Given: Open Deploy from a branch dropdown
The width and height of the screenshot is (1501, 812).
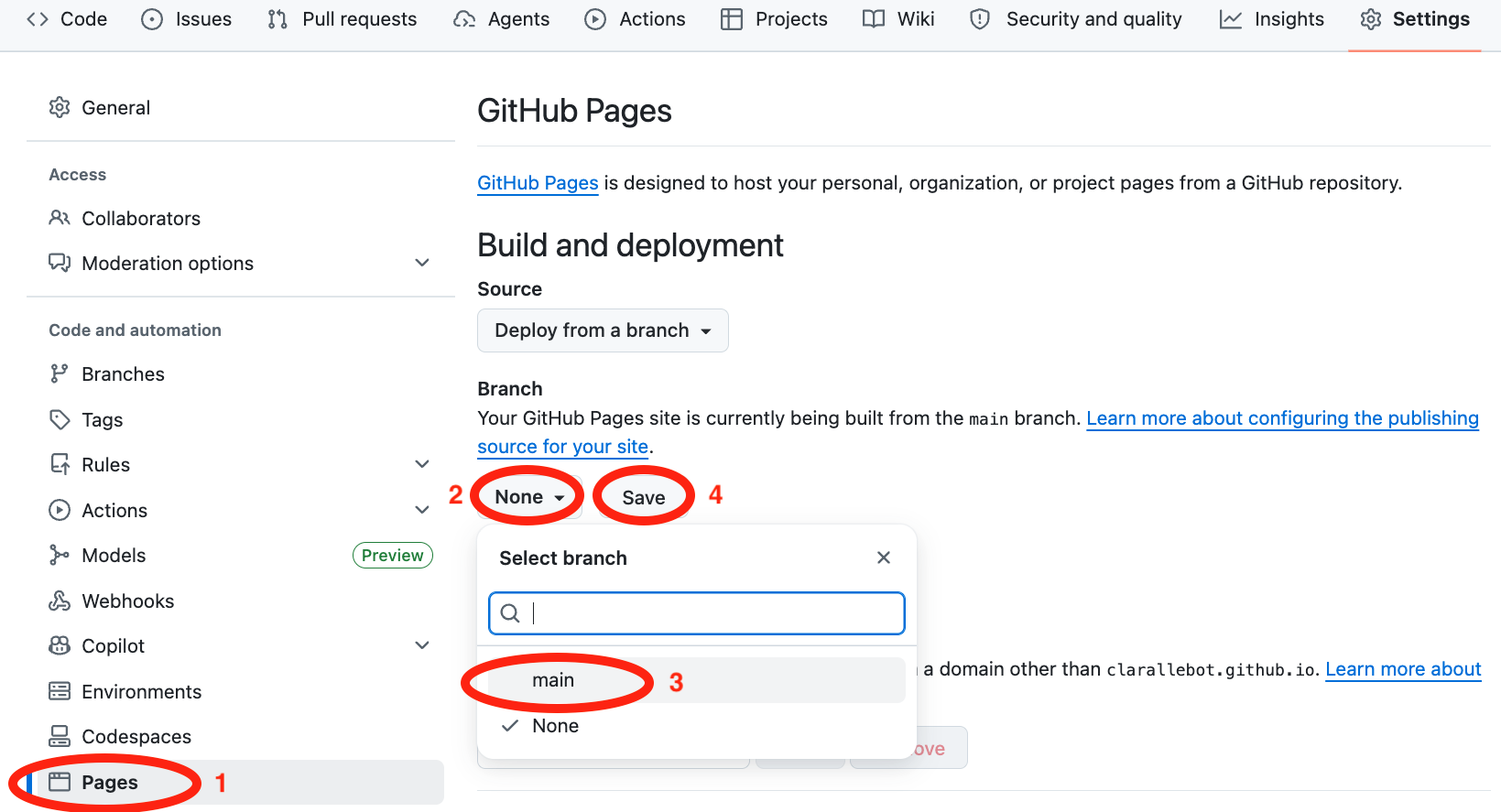Looking at the screenshot, I should [603, 330].
